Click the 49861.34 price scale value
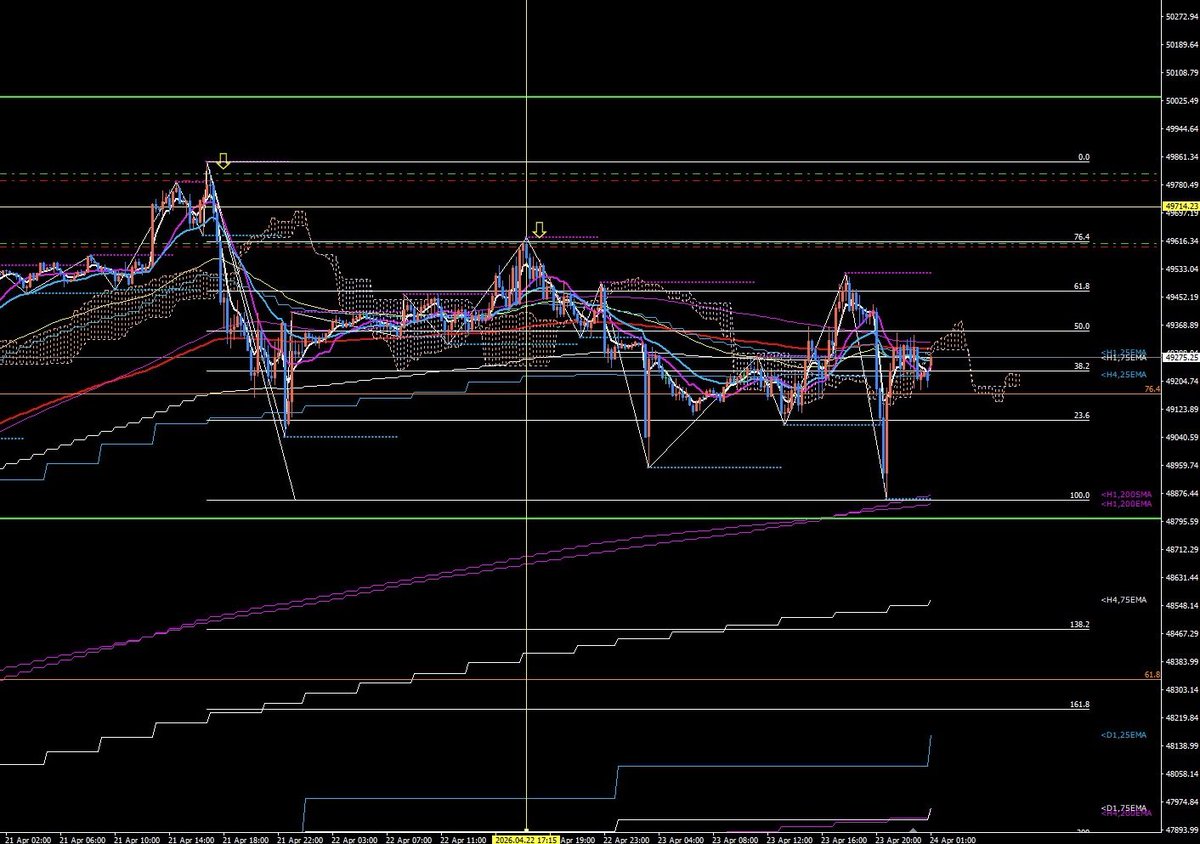The width and height of the screenshot is (1200, 844). pos(1181,157)
